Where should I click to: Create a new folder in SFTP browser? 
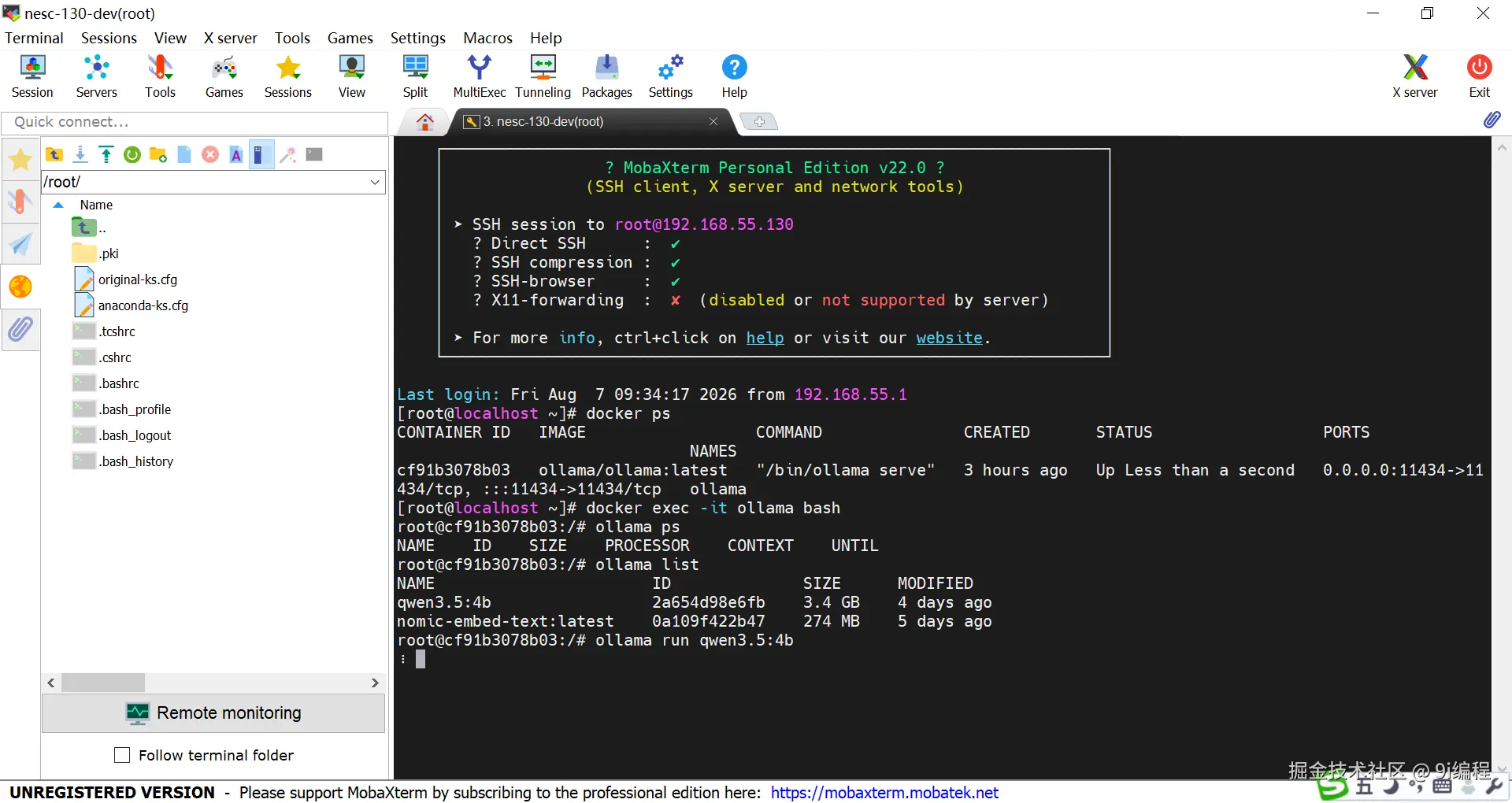158,154
